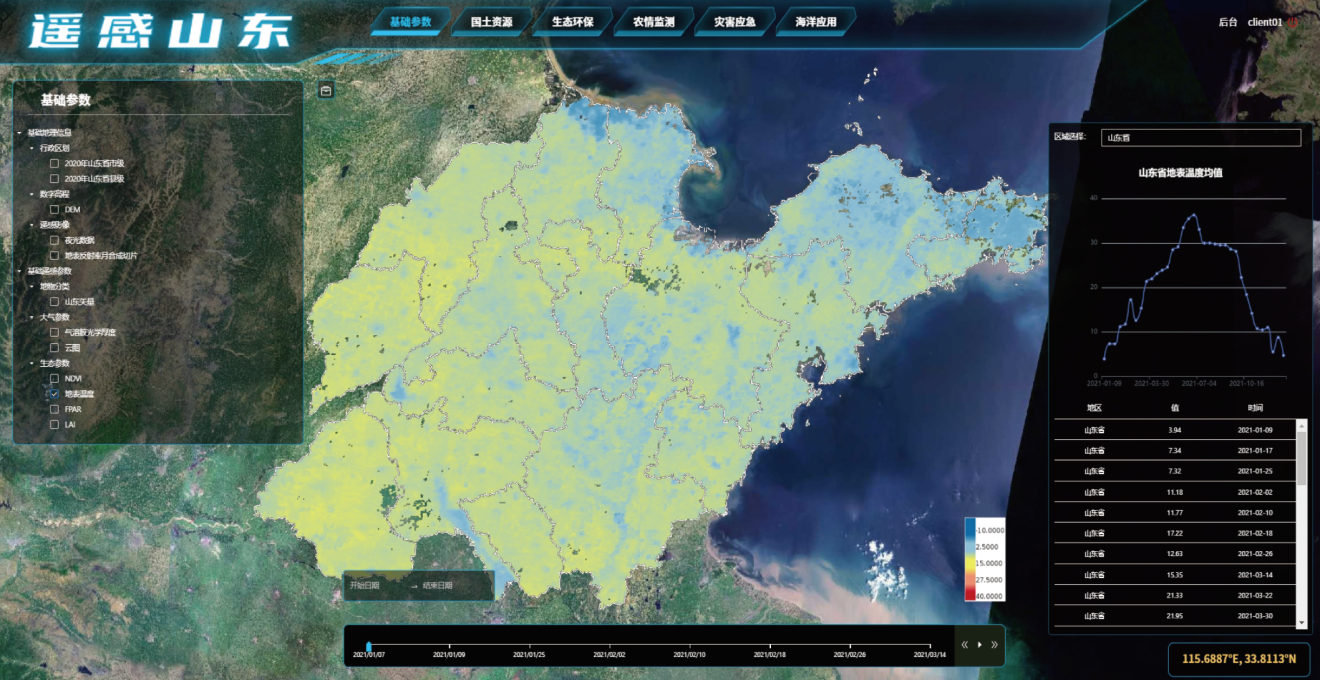The height and width of the screenshot is (680, 1320).
Task: Open the 区域选择 region dropdown
Action: click(x=1200, y=138)
